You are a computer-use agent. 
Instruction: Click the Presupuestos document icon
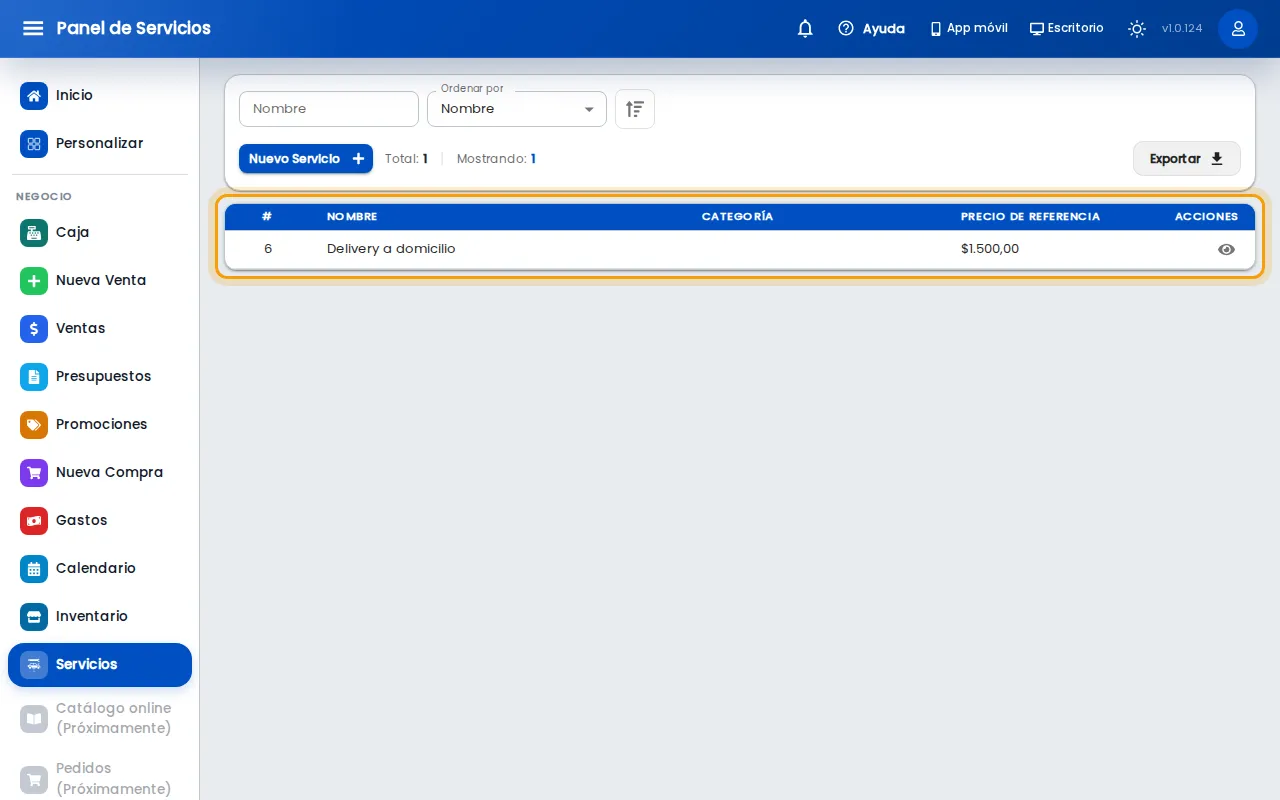tap(34, 377)
